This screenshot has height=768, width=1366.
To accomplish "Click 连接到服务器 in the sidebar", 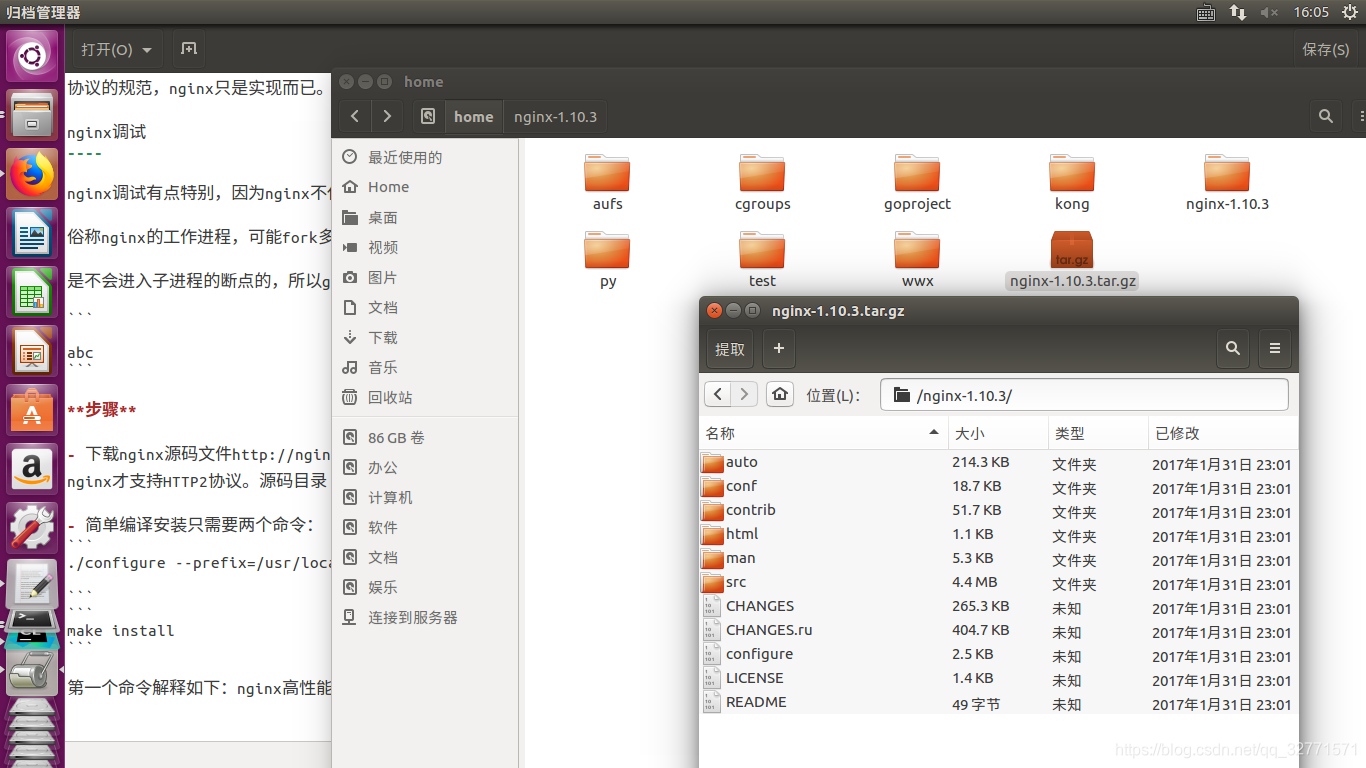I will pyautogui.click(x=413, y=617).
